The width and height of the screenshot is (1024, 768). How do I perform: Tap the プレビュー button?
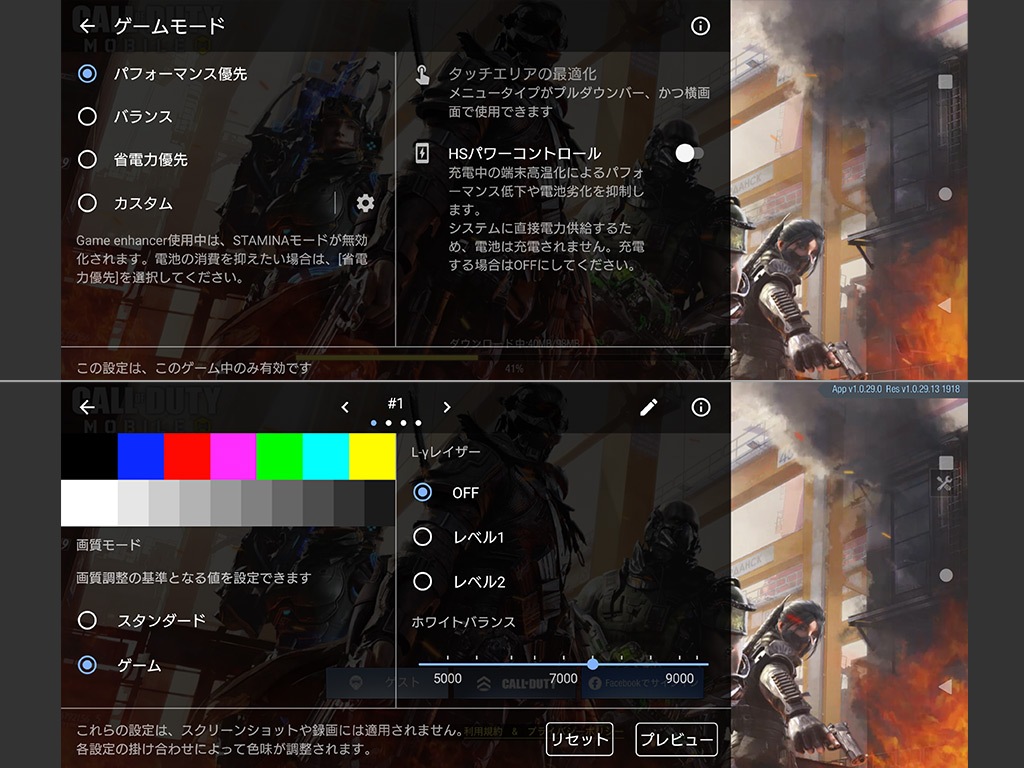677,739
